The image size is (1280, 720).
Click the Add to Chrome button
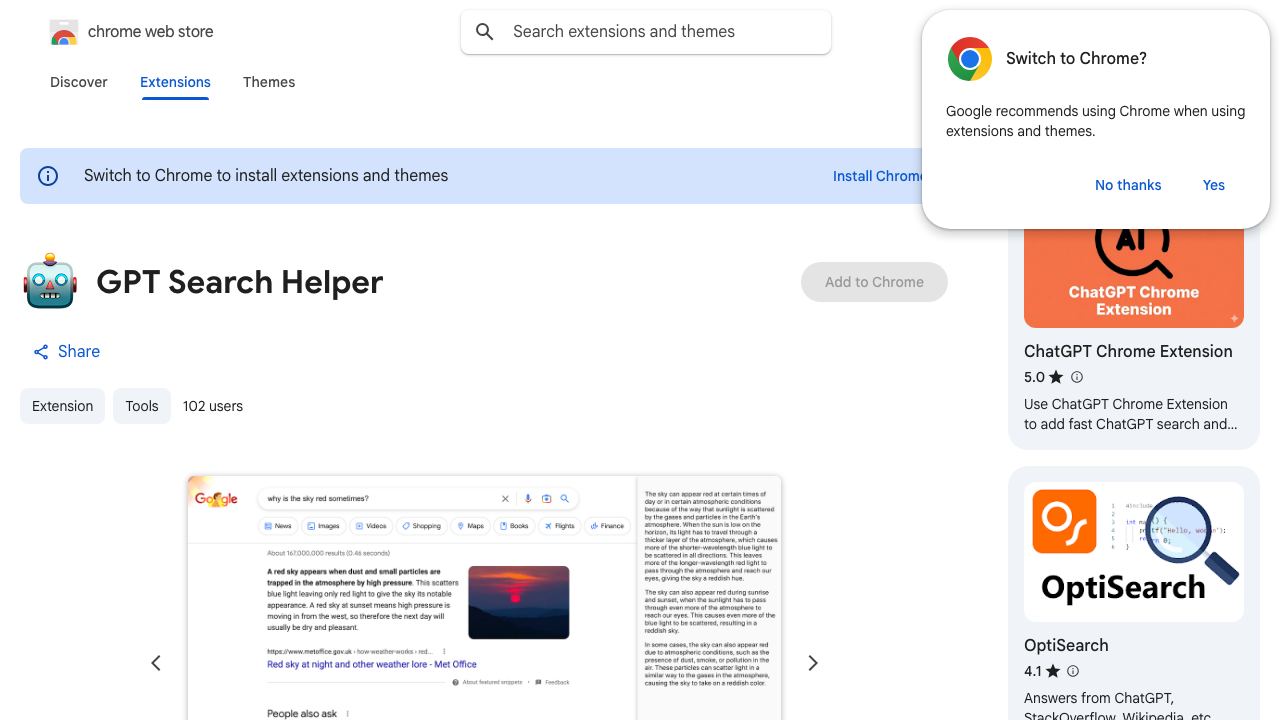tap(874, 282)
